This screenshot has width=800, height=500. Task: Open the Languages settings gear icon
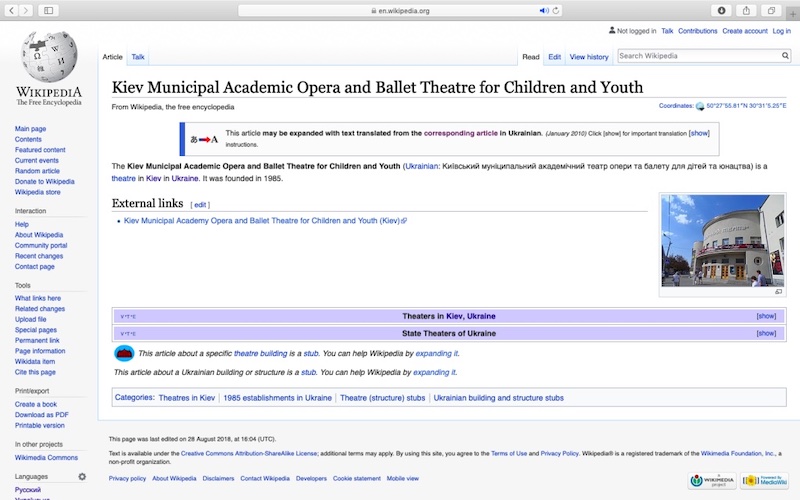tap(82, 477)
